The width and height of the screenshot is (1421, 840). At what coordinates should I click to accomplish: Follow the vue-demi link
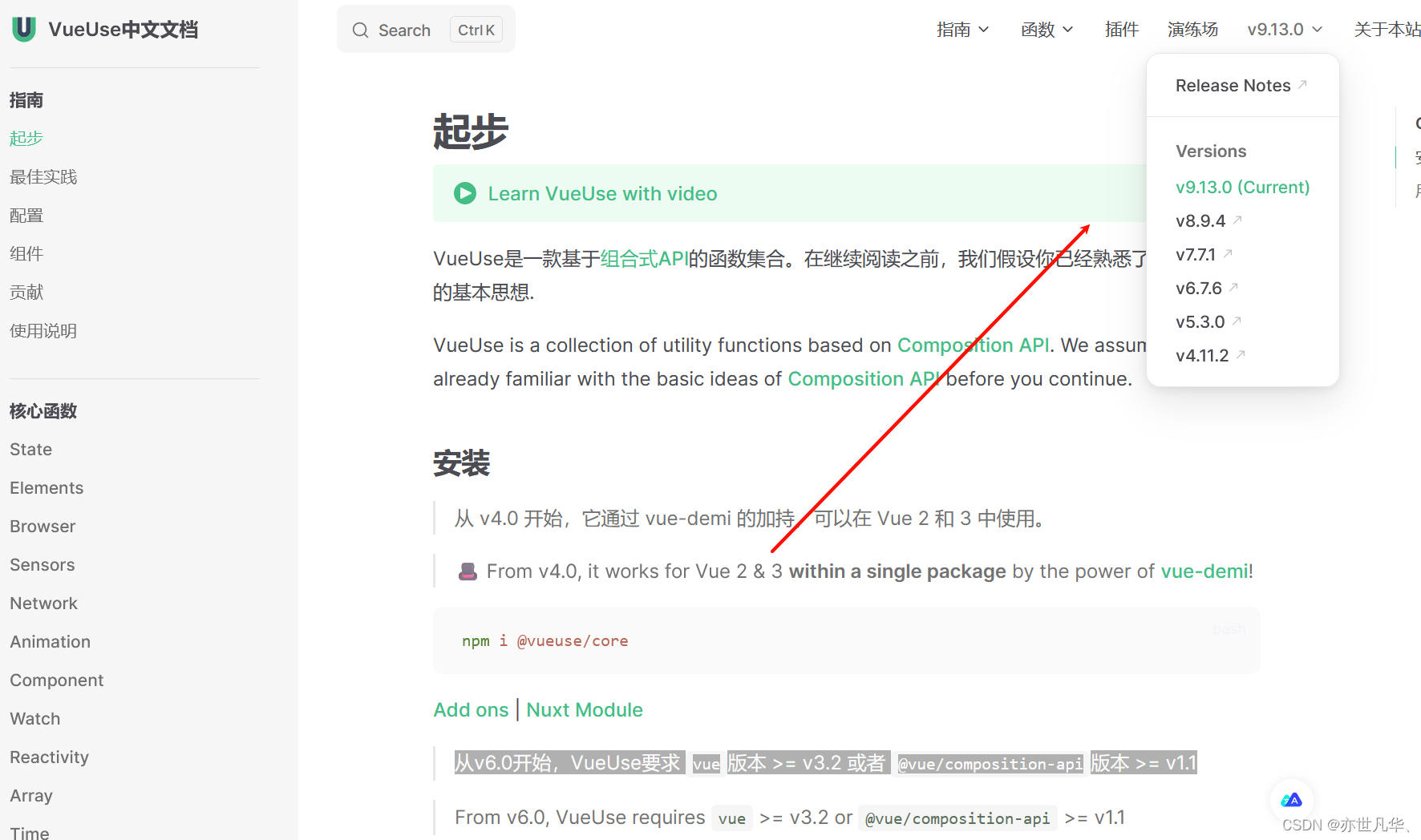pos(1204,571)
